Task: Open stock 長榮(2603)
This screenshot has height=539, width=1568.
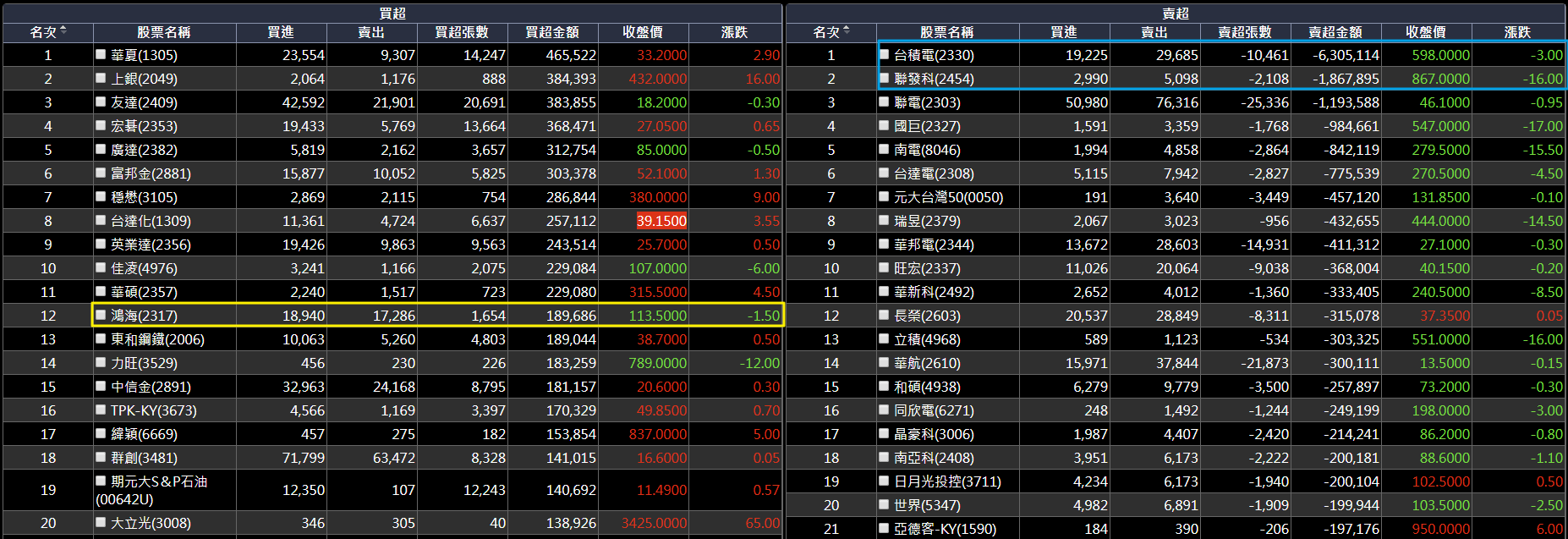Action: 927,316
